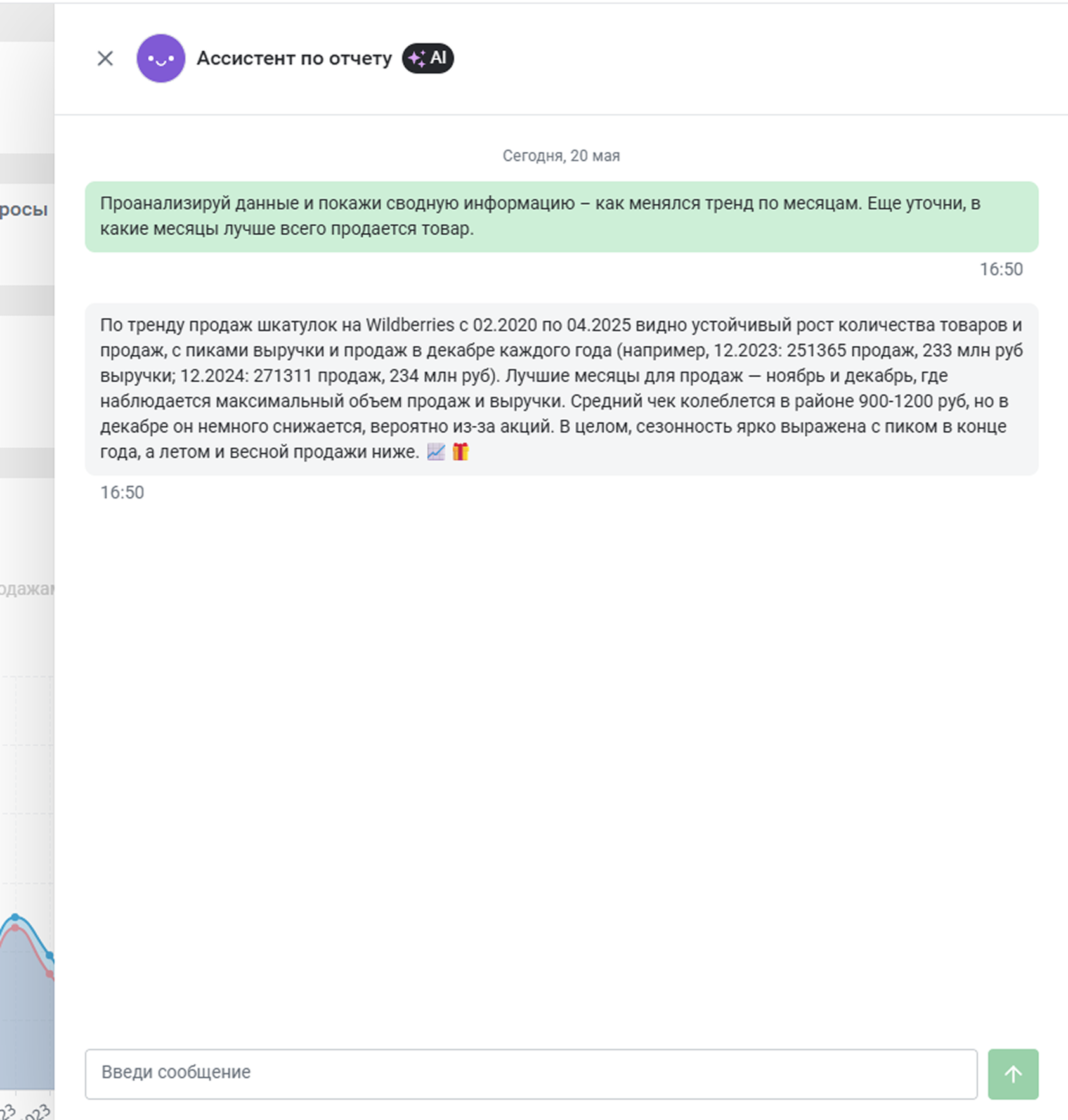Click the 16:50 timestamp under assistant reply
Viewport: 1068px width, 1120px height.
[122, 493]
